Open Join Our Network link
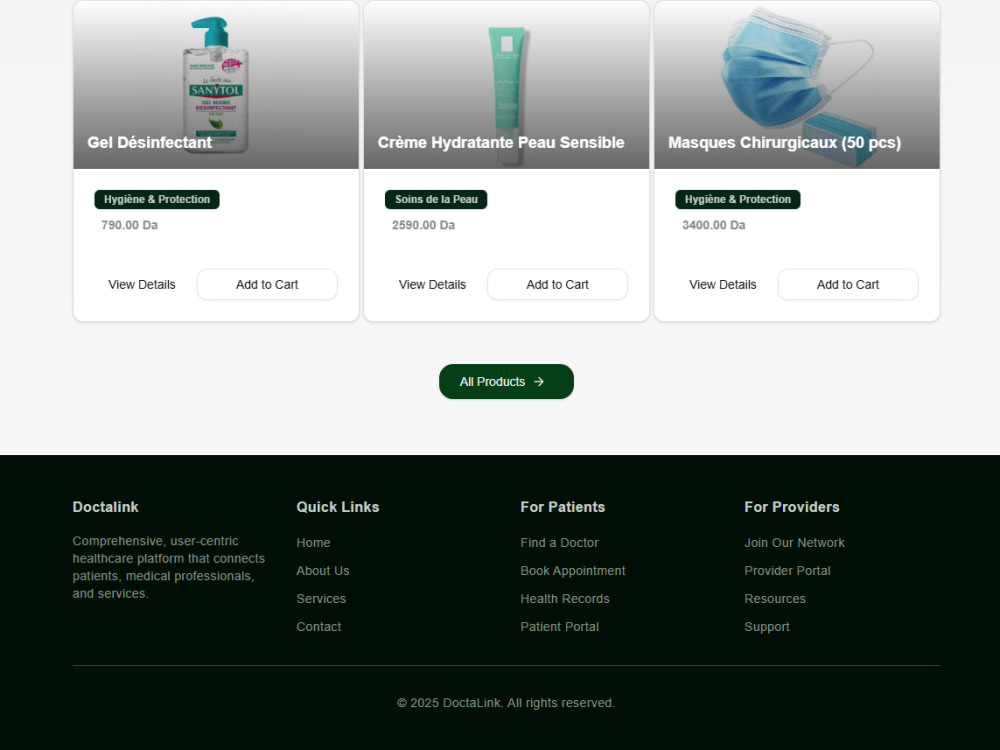Viewport: 1000px width, 750px height. tap(794, 543)
